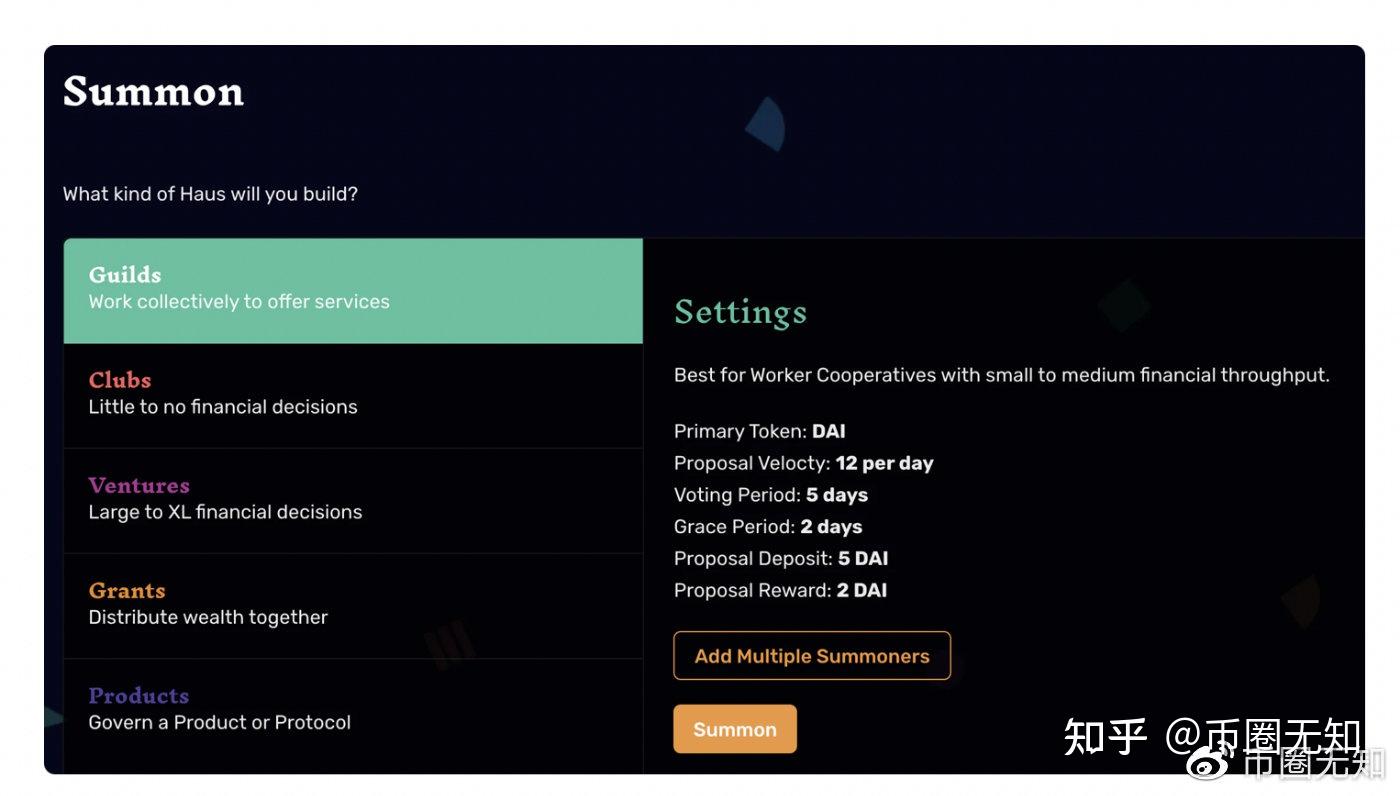The width and height of the screenshot is (1400, 796).
Task: Click the "What kind of Haus" prompt
Action: 210,194
